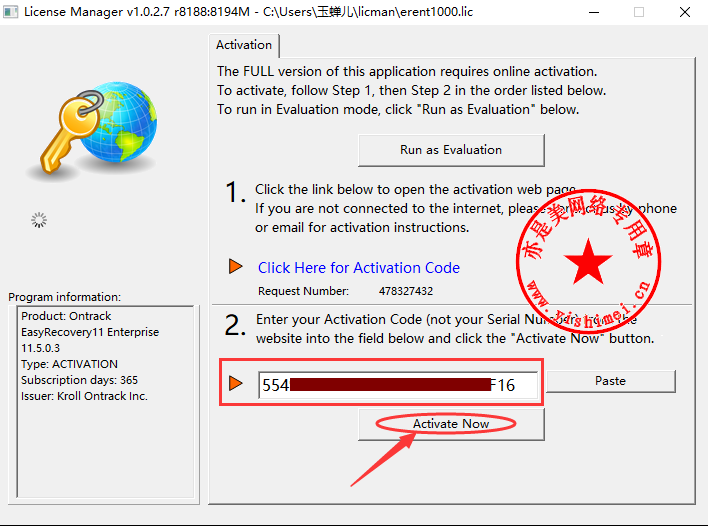The width and height of the screenshot is (708, 526).
Task: Click the License Manager title bar app icon
Action: click(x=10, y=12)
